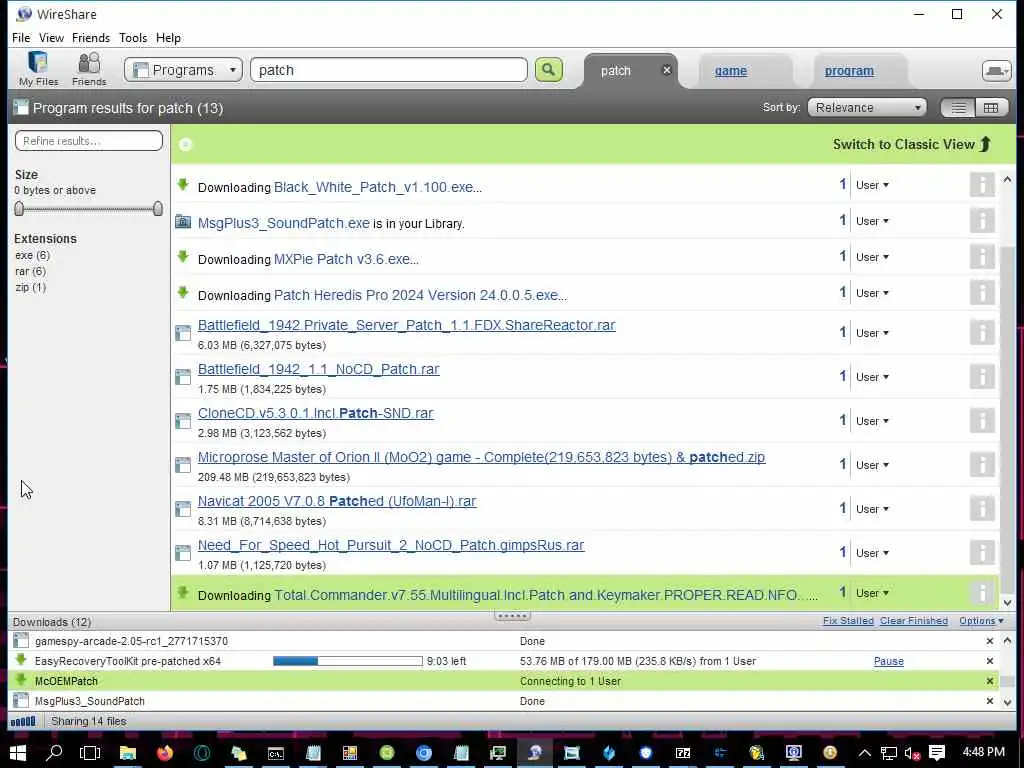
Task: Open top-right media player dropdown button
Action: click(996, 71)
